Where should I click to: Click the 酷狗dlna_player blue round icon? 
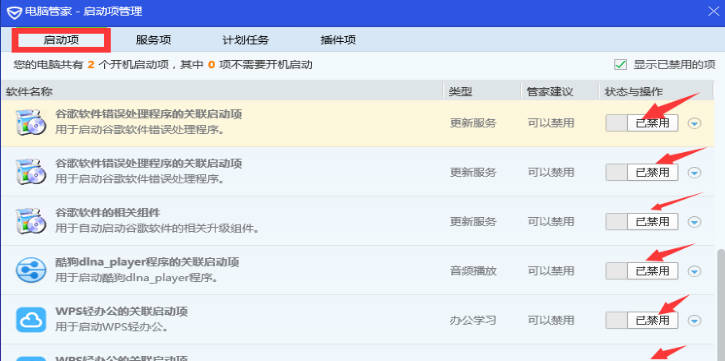[x=31, y=270]
